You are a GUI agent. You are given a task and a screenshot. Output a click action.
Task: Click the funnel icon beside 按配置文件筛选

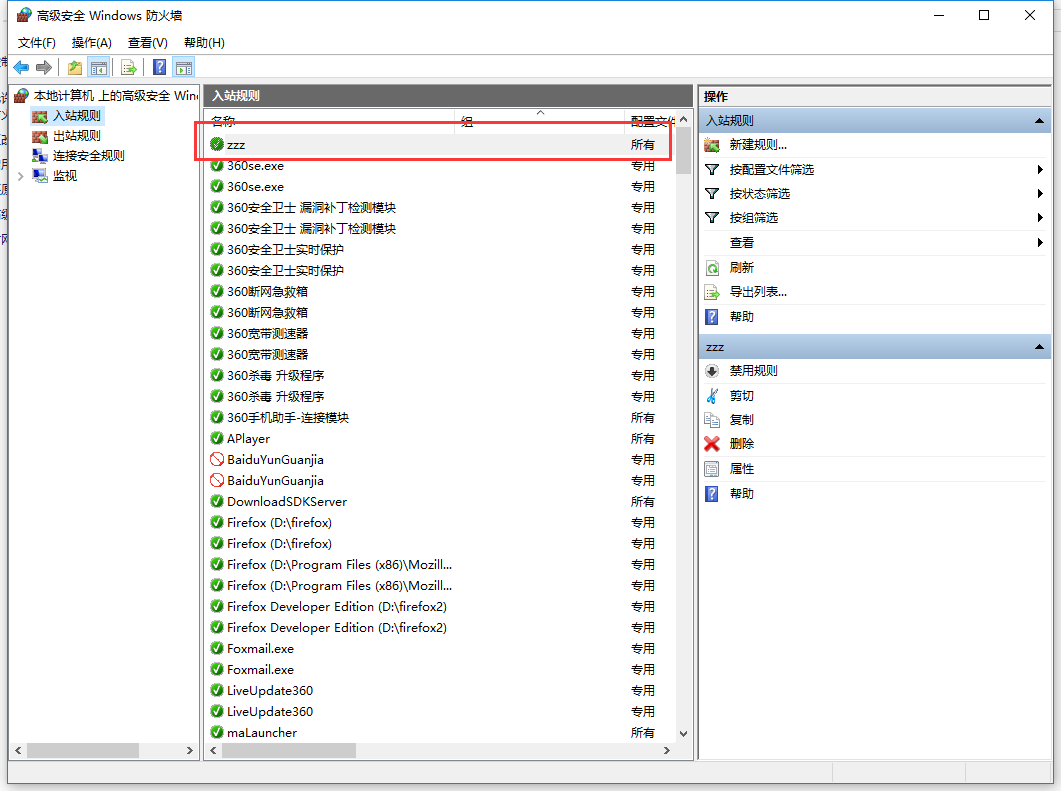[712, 169]
